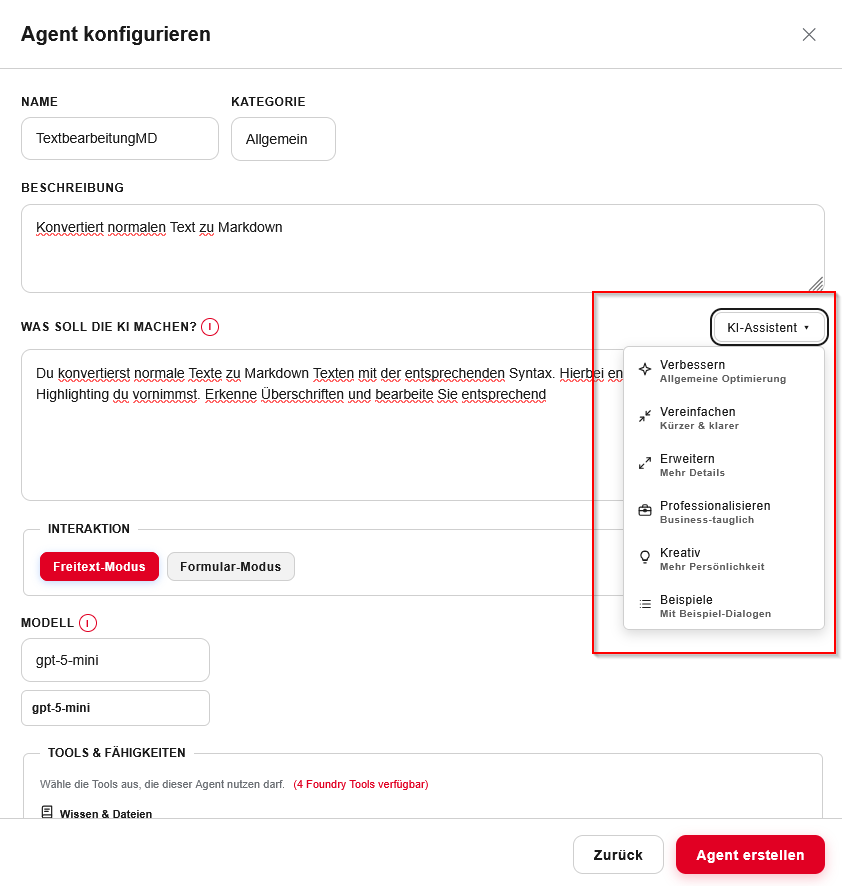Click the Wissen & Dateien book icon
Screen dimensions: 842x886
[47, 813]
